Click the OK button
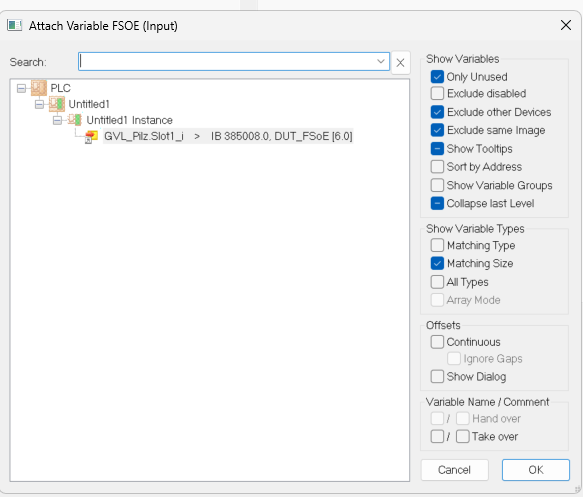Viewport: 583px width, 497px height. 535,470
